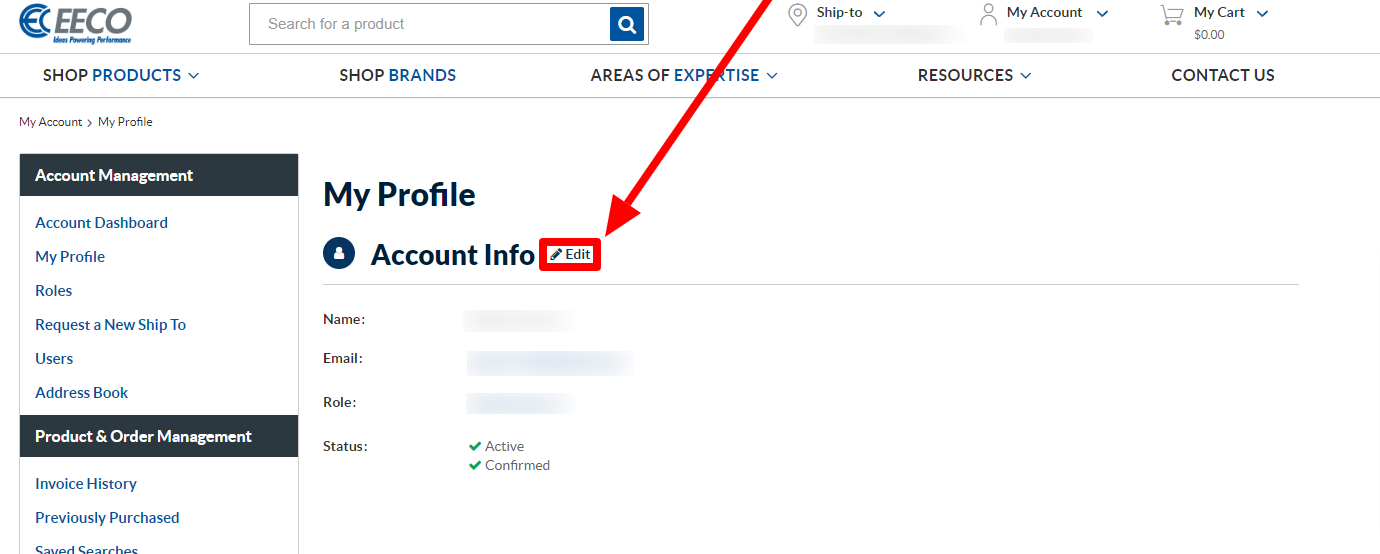Open Request a New Ship To
Image resolution: width=1380 pixels, height=554 pixels.
click(x=111, y=325)
